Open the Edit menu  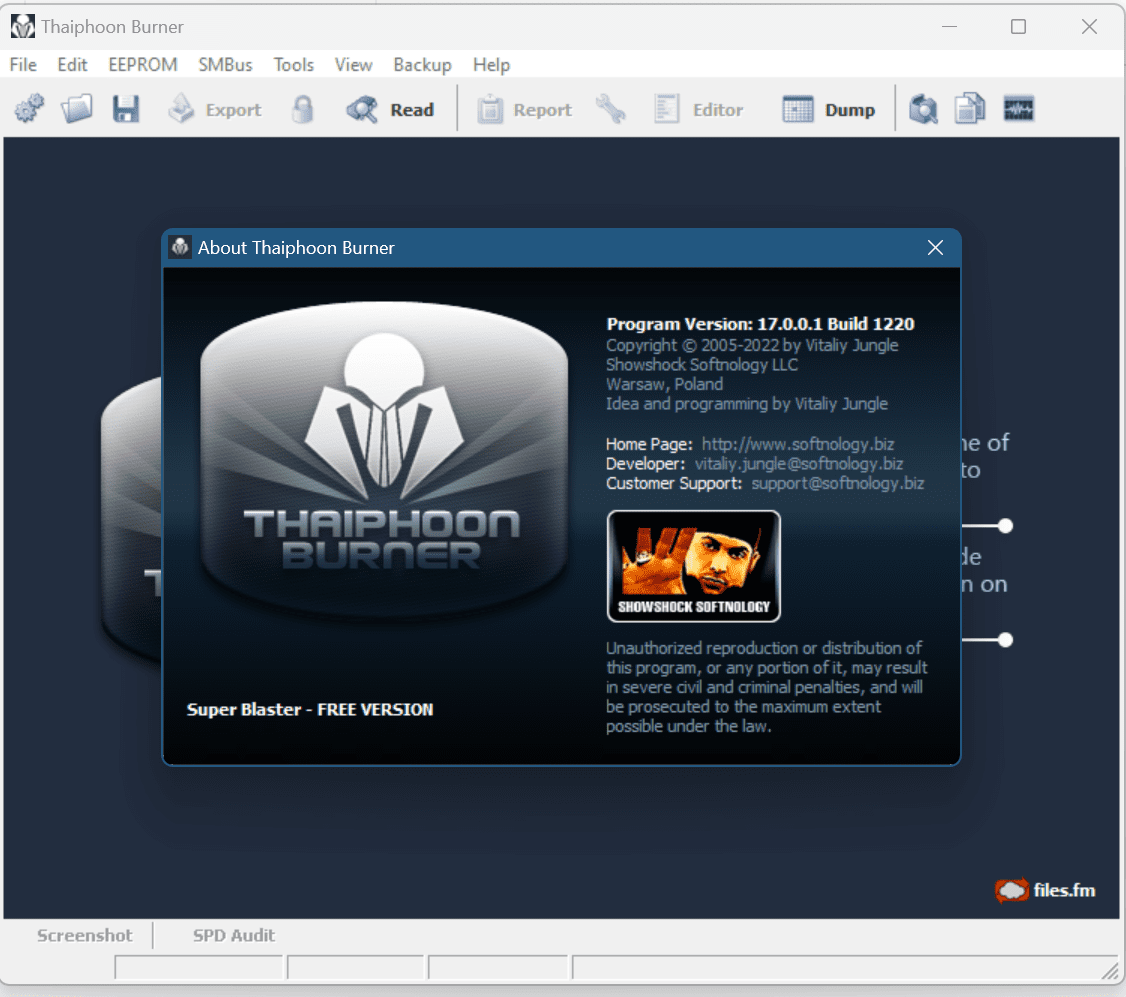click(73, 65)
